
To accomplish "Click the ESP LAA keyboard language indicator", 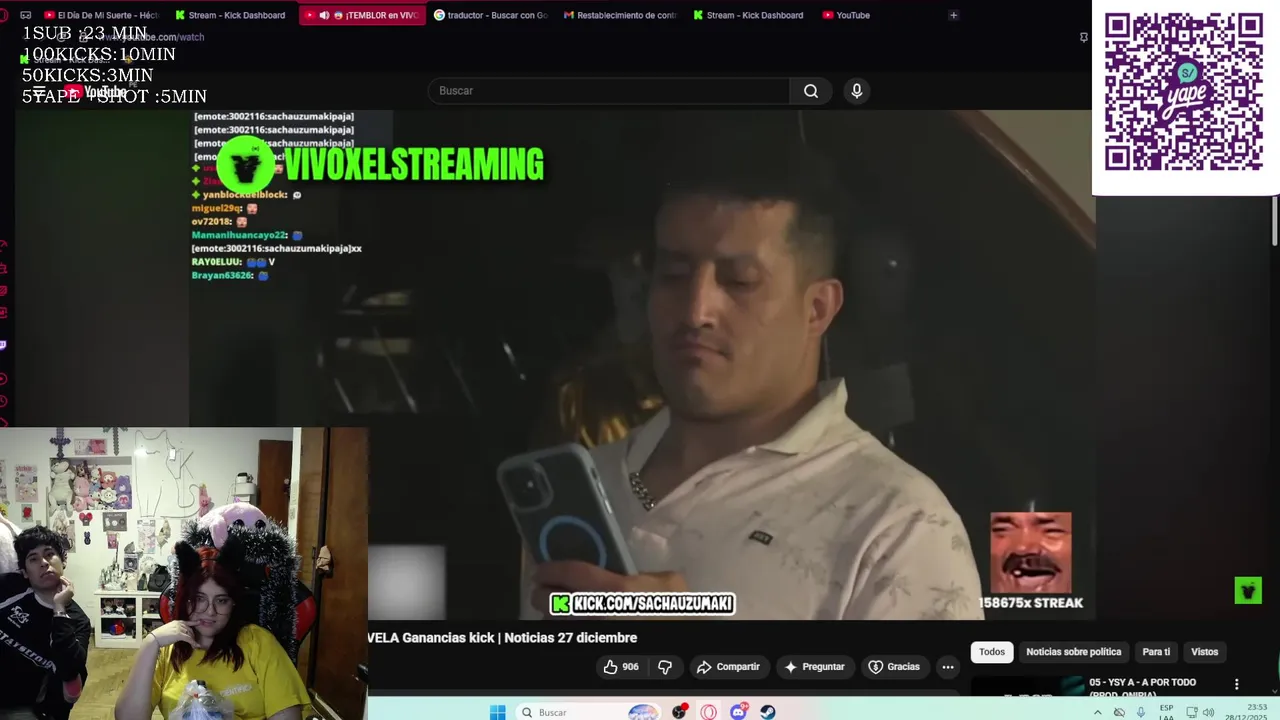I will tap(1166, 712).
